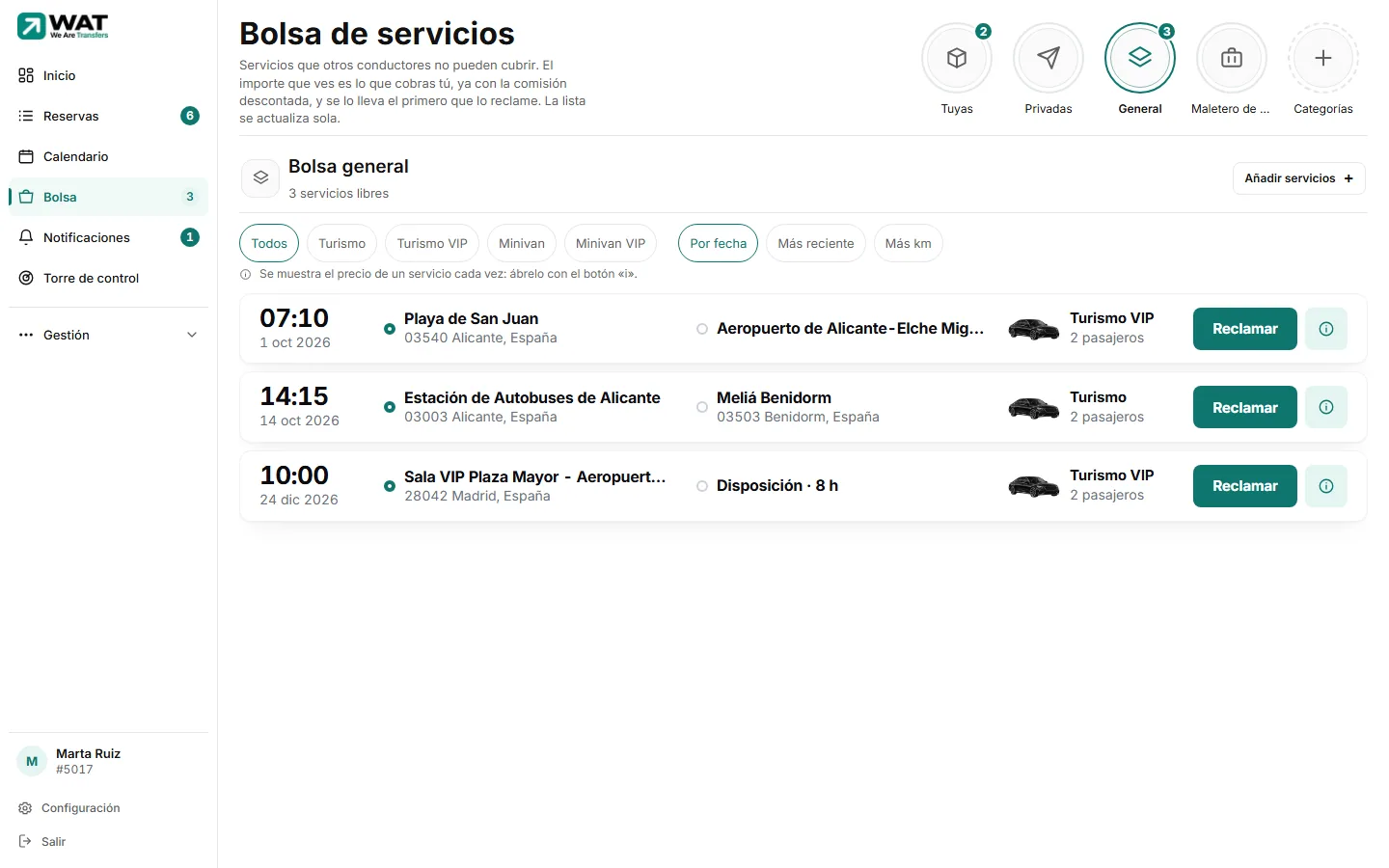The image size is (1389, 868).
Task: Filter by Turismo
Action: [342, 243]
